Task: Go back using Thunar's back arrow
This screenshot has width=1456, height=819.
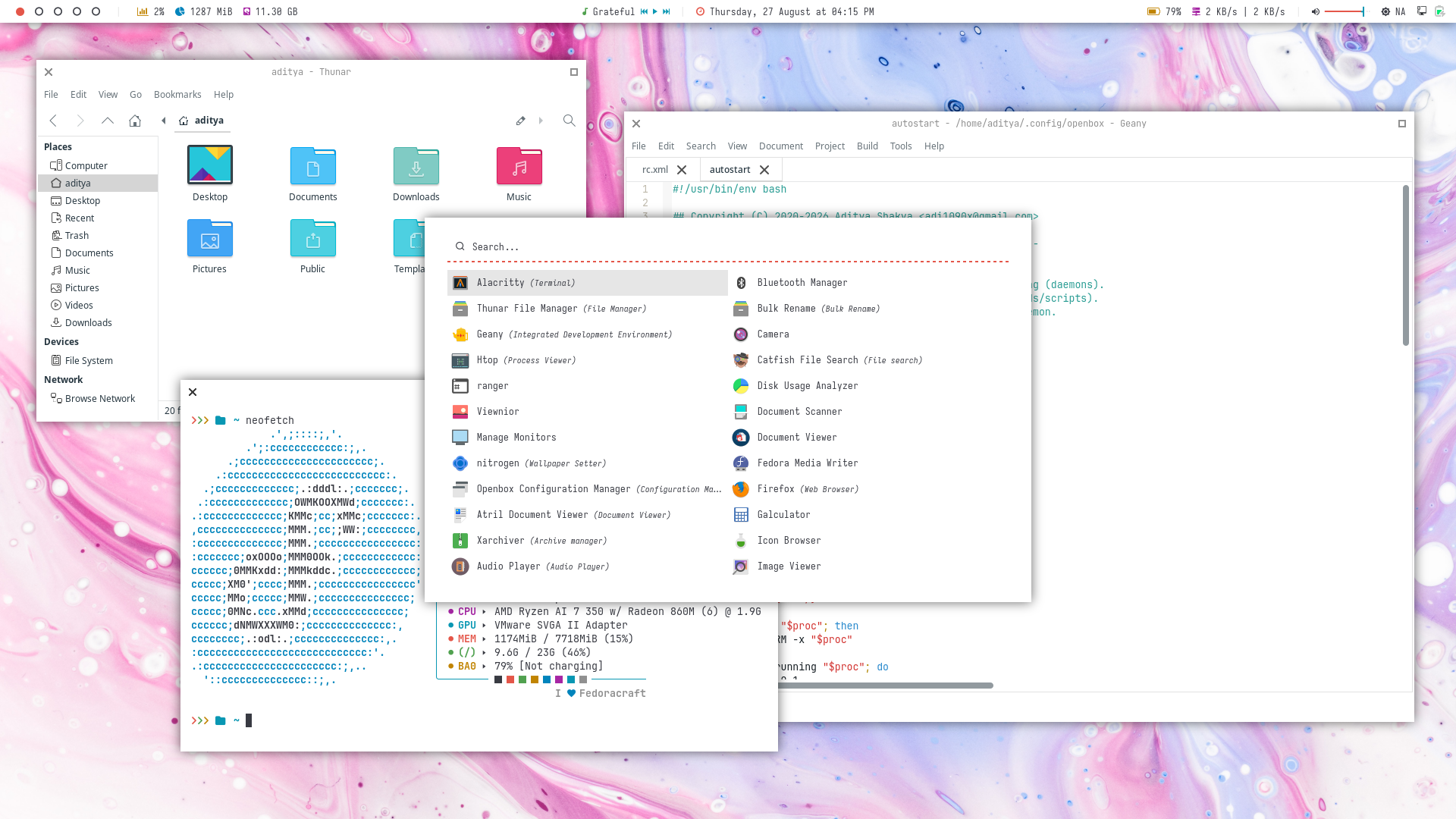Action: coord(53,121)
